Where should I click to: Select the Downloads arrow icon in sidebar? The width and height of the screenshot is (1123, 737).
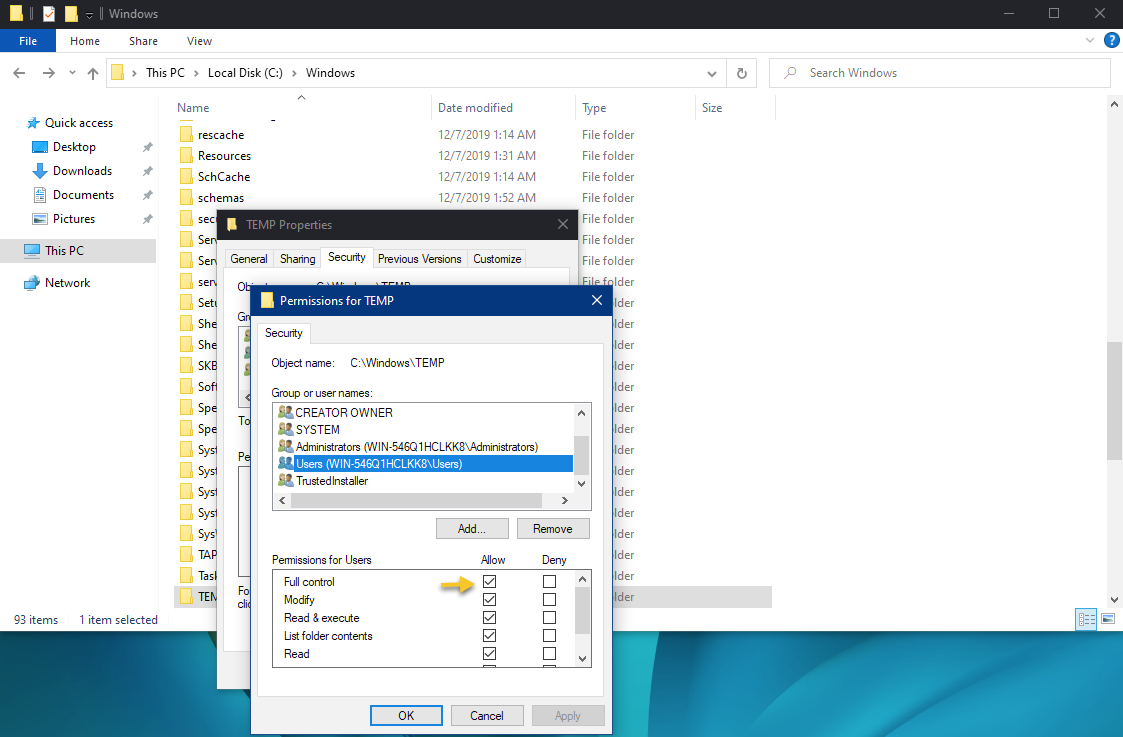pos(40,171)
